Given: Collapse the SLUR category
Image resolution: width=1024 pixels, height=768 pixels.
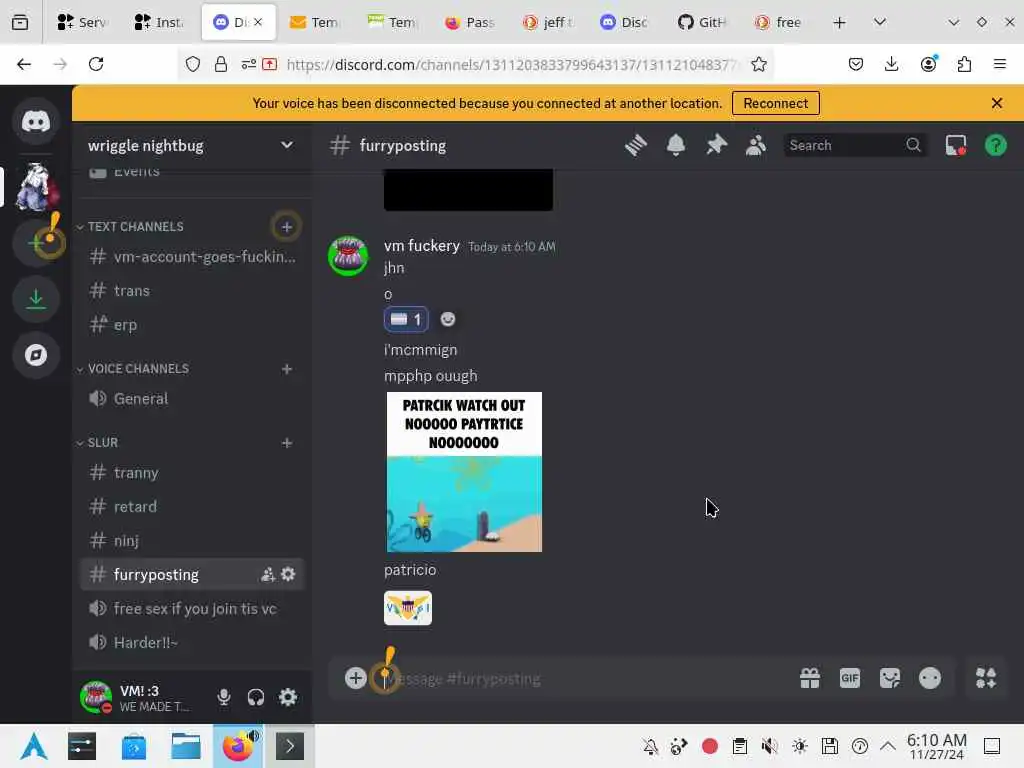Looking at the screenshot, I should pos(98,443).
